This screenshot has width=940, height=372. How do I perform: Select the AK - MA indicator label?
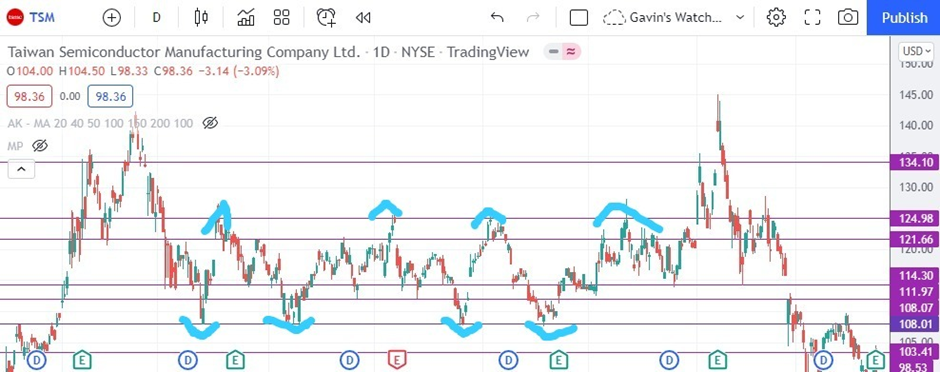(x=100, y=123)
